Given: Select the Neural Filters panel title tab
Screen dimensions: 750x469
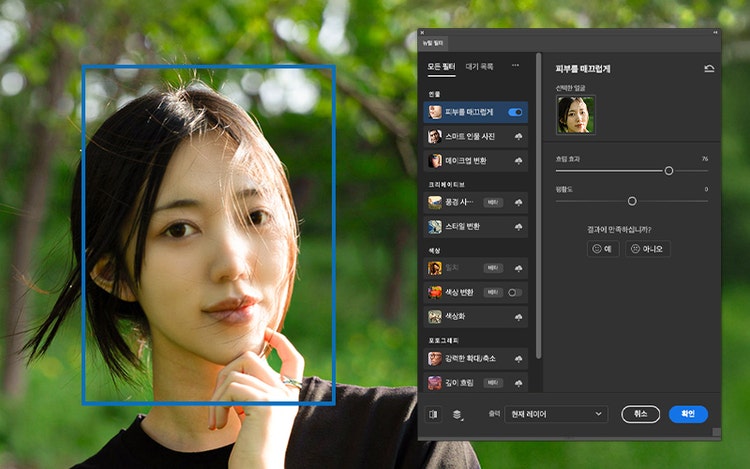Looking at the screenshot, I should [x=433, y=43].
